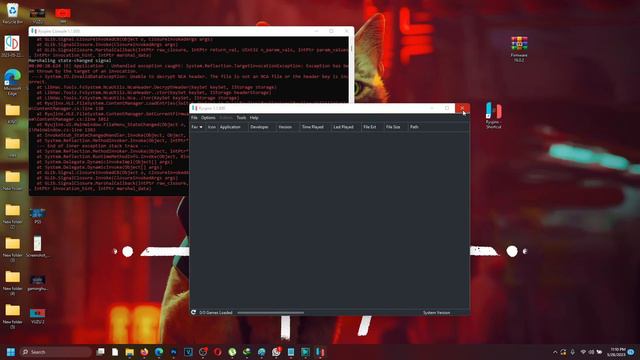
Task: Select the New Folder (2) desktop icon
Action: 12,216
